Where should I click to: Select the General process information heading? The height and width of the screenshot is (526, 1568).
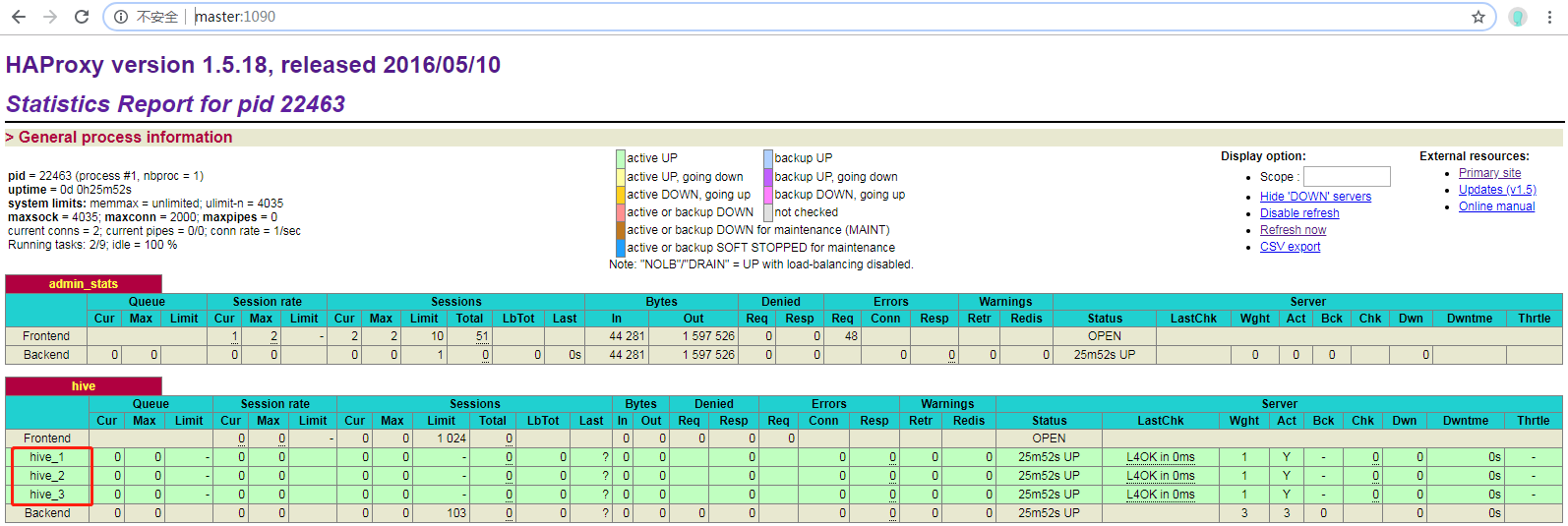coord(125,138)
